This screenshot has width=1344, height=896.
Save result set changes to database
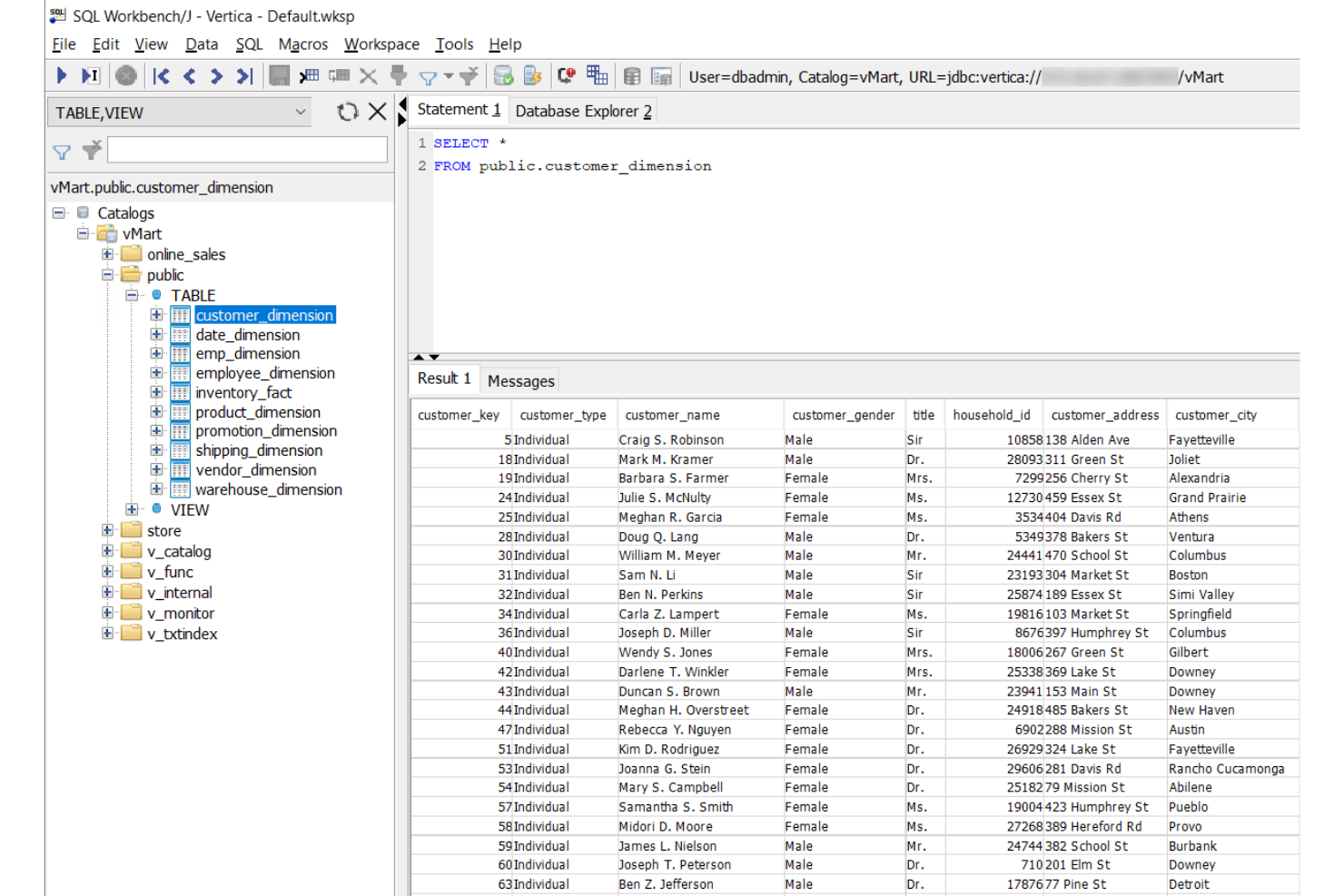279,75
